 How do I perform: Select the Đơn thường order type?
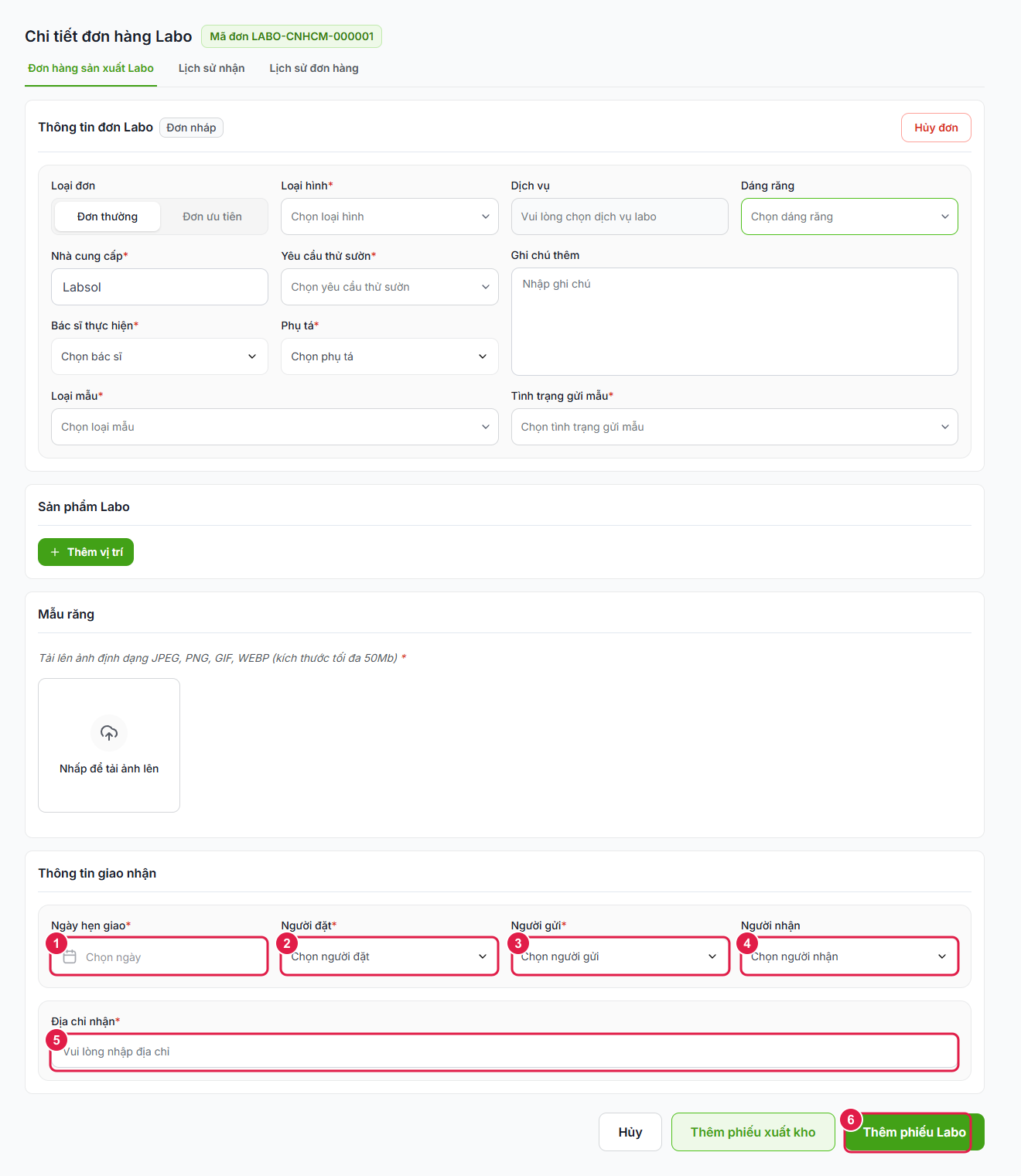pyautogui.click(x=108, y=216)
